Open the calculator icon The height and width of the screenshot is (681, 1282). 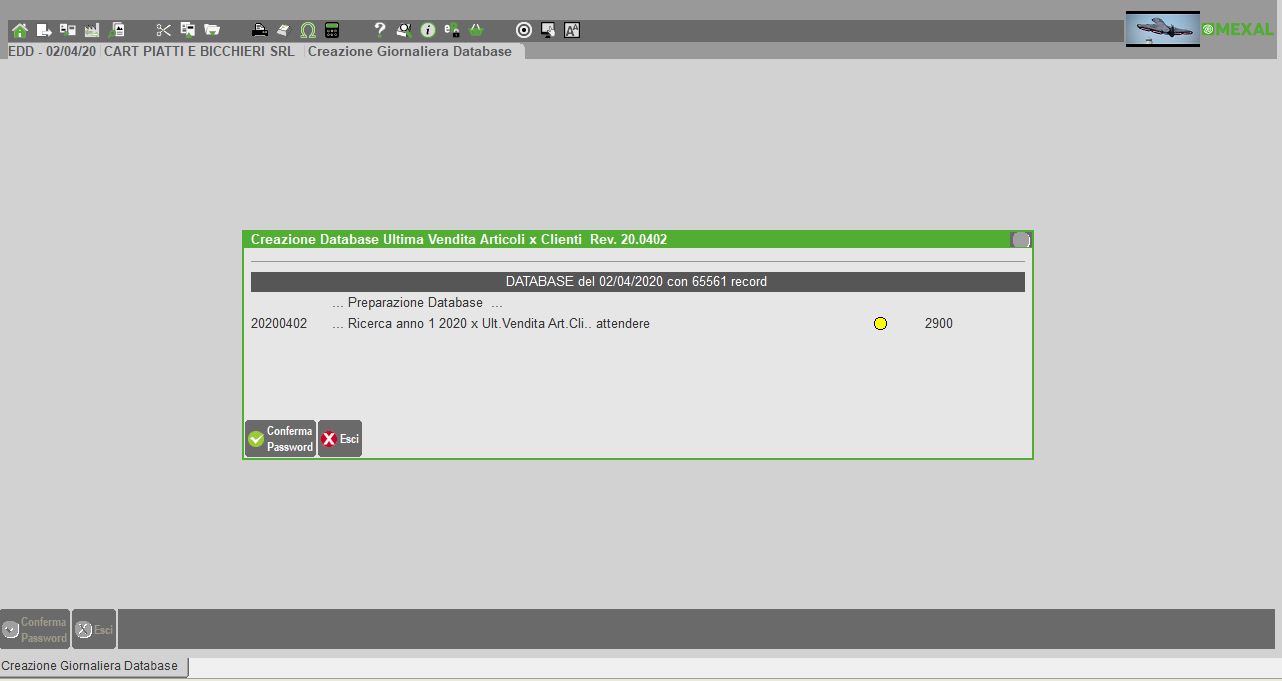(332, 30)
